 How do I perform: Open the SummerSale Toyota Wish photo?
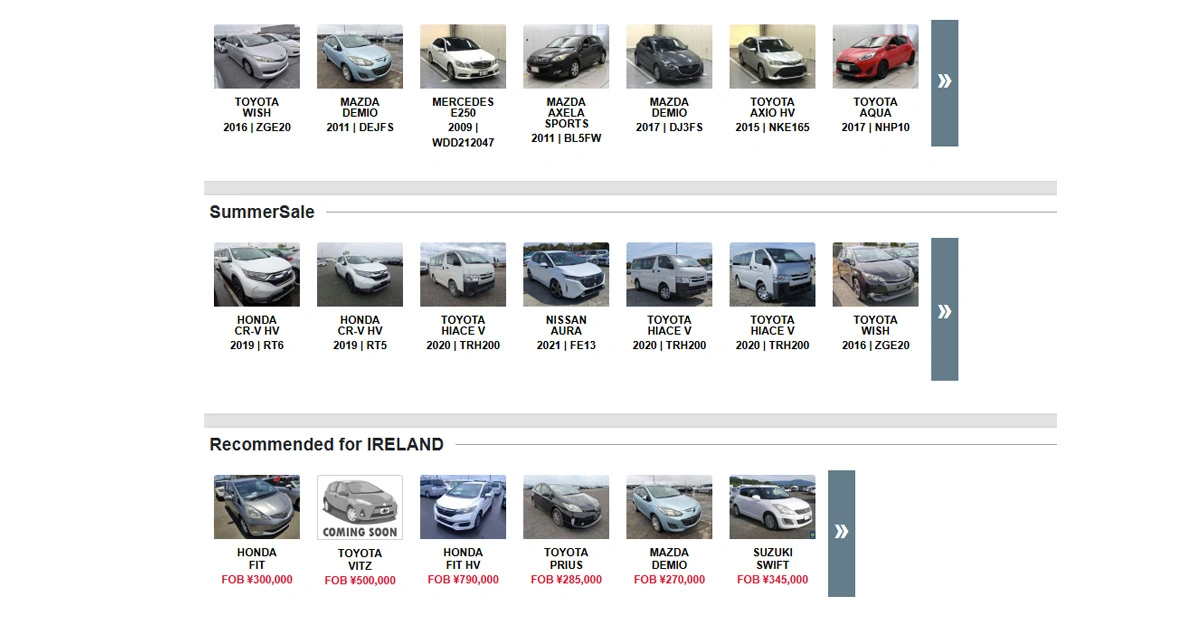click(875, 275)
